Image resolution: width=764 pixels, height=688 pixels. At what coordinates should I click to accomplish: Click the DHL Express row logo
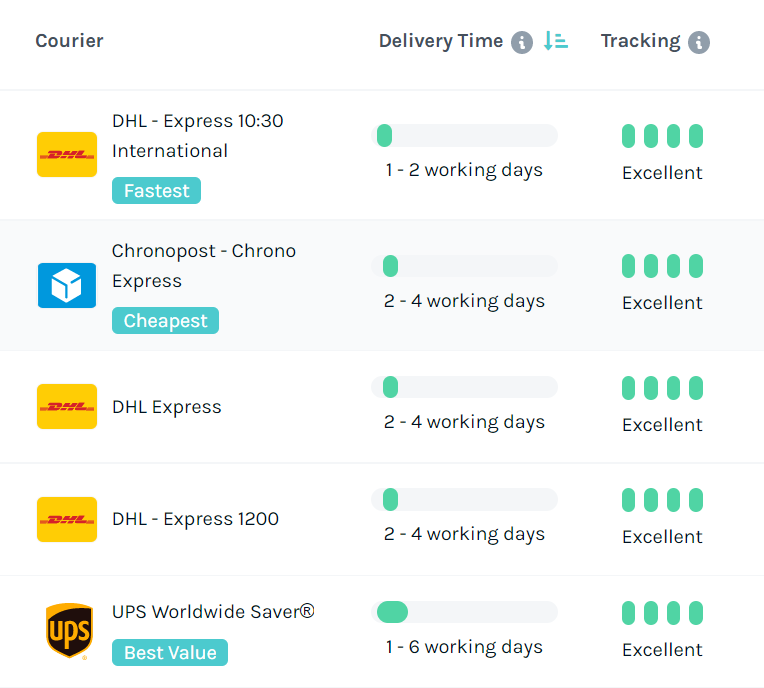(x=67, y=407)
